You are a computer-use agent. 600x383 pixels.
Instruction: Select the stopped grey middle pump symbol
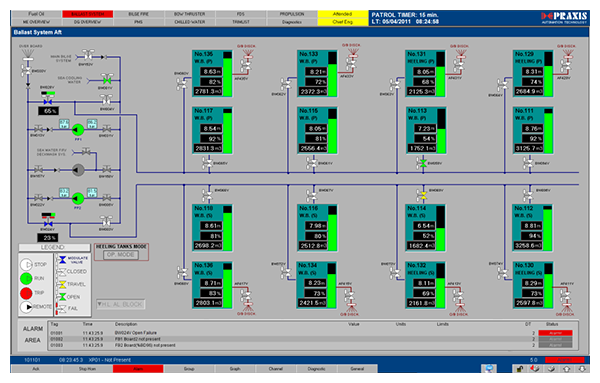pyautogui.click(x=78, y=169)
